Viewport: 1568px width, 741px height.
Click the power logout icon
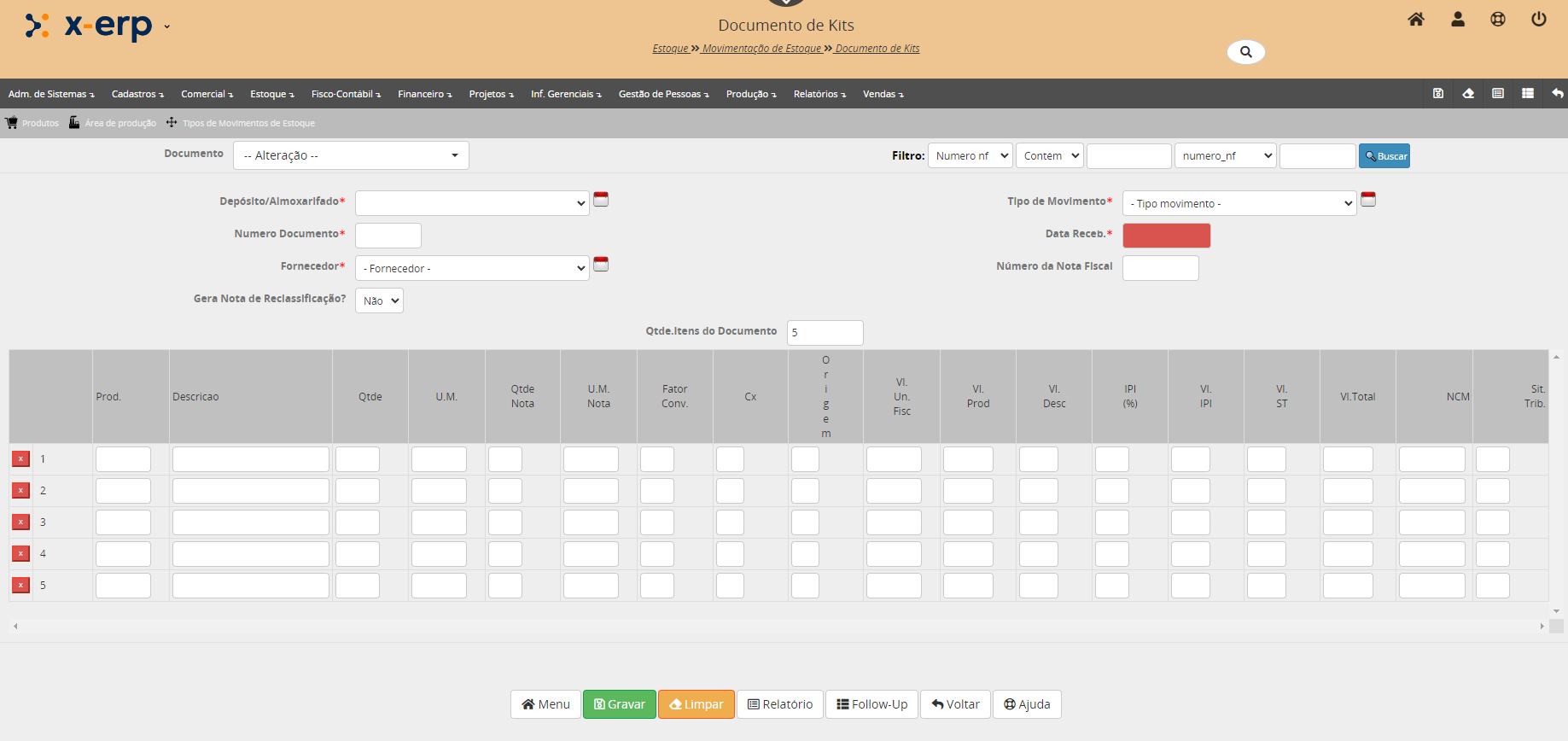point(1539,20)
